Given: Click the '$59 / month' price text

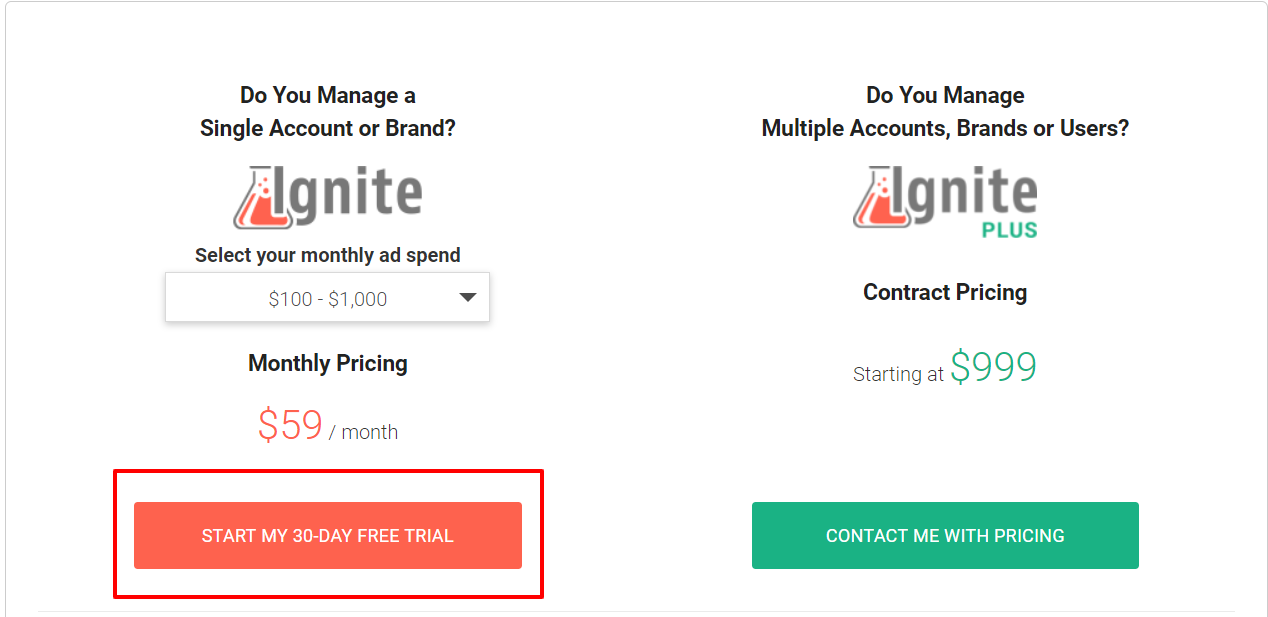Looking at the screenshot, I should (327, 428).
